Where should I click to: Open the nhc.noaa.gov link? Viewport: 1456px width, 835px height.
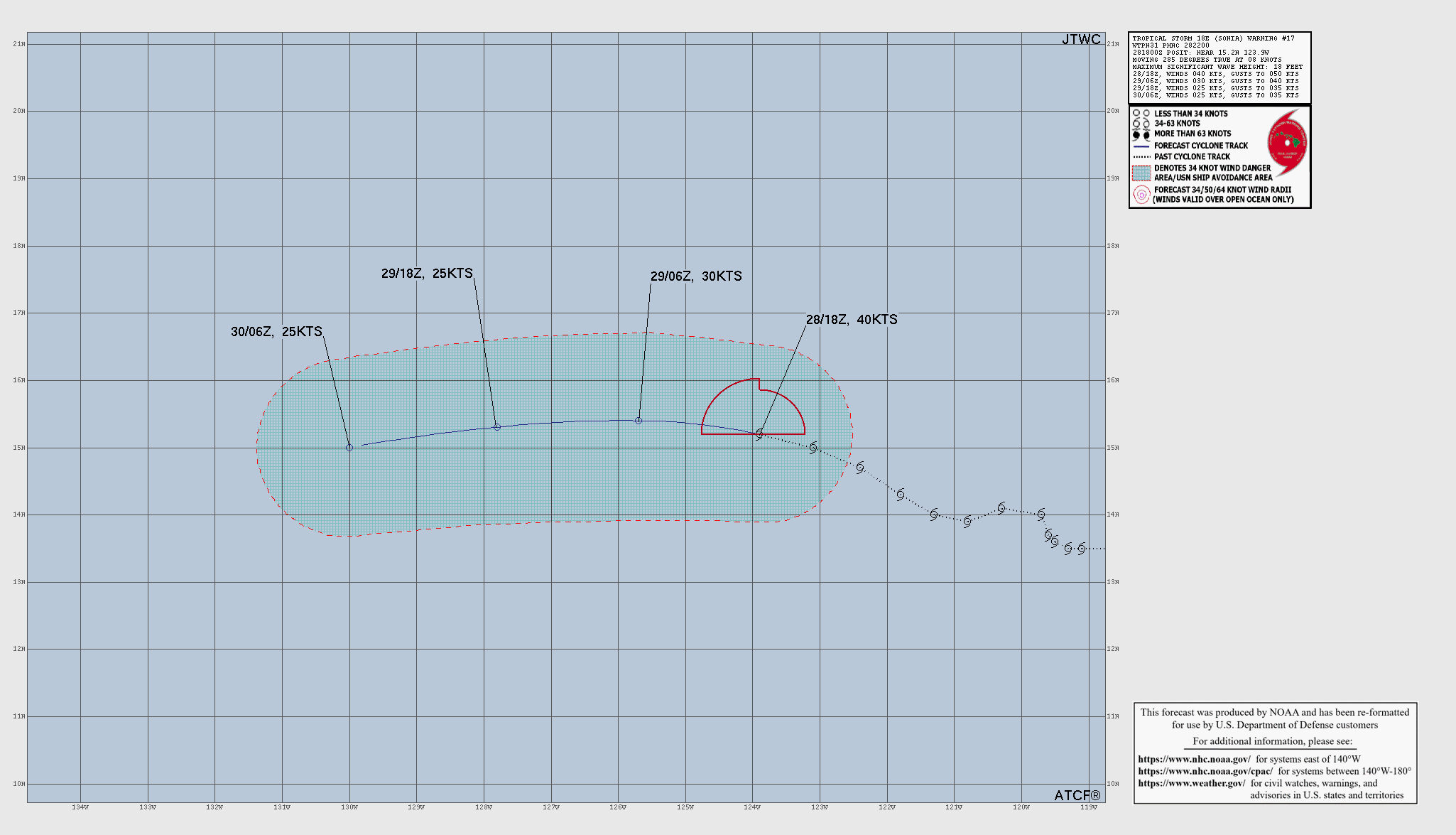pyautogui.click(x=1194, y=759)
